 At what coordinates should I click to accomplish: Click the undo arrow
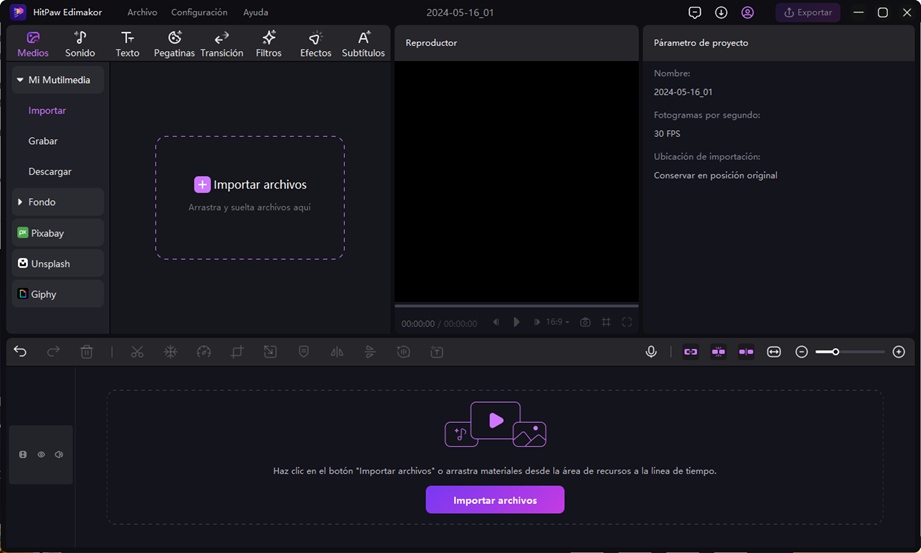[21, 352]
